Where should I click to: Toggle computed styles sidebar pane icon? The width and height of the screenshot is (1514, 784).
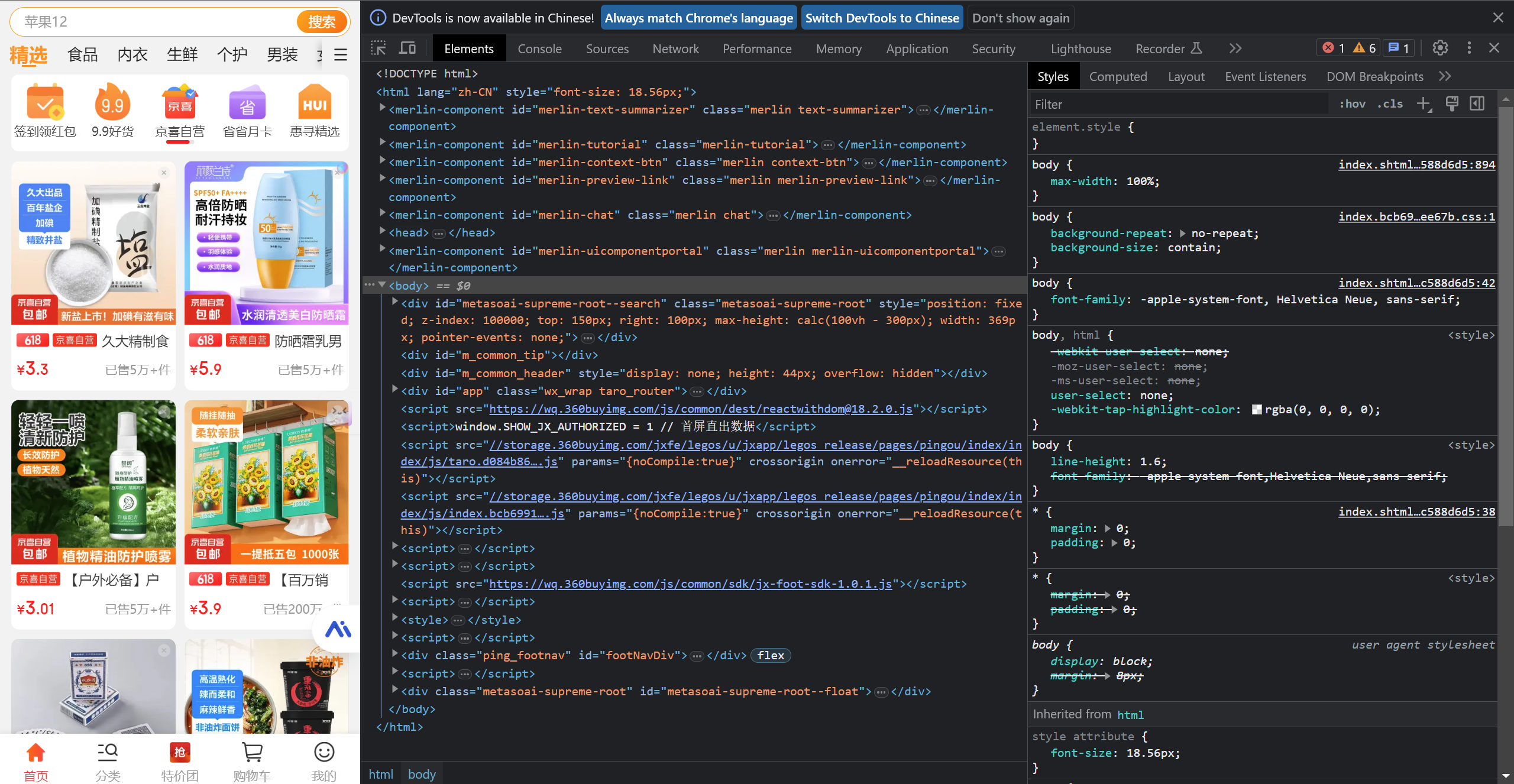(1477, 104)
